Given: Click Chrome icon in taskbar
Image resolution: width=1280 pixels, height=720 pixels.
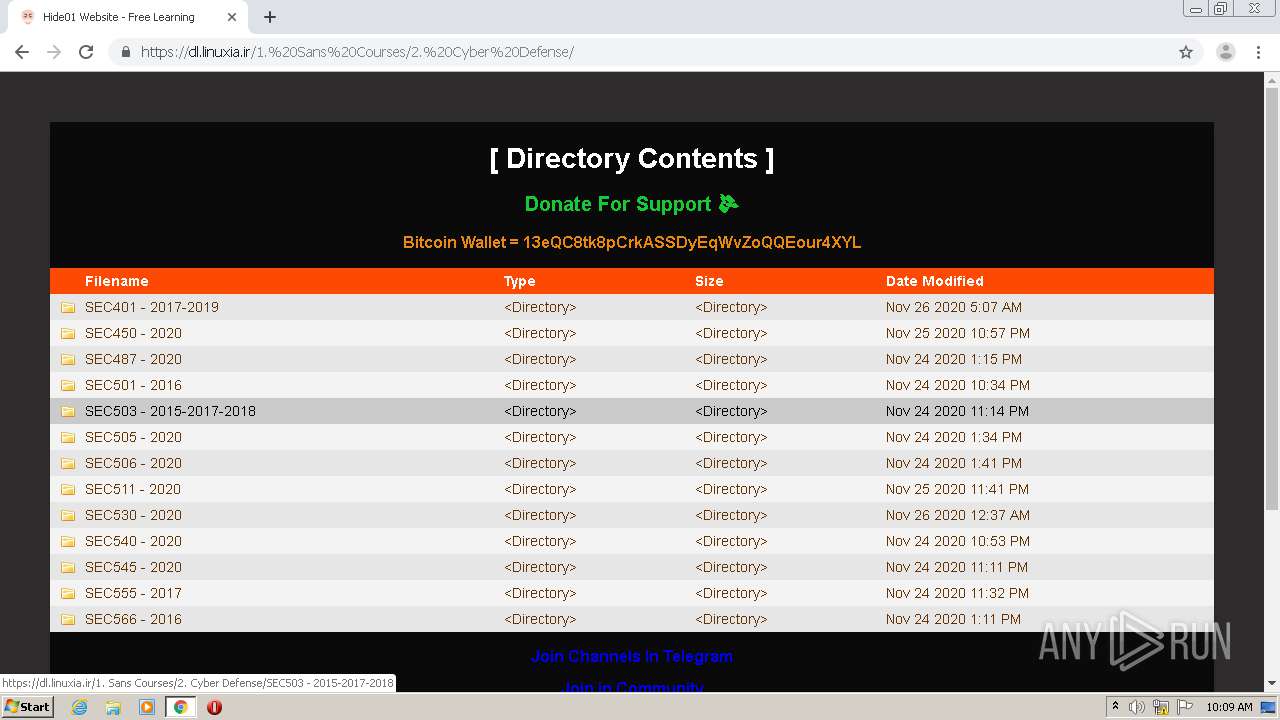Looking at the screenshot, I should coord(181,707).
